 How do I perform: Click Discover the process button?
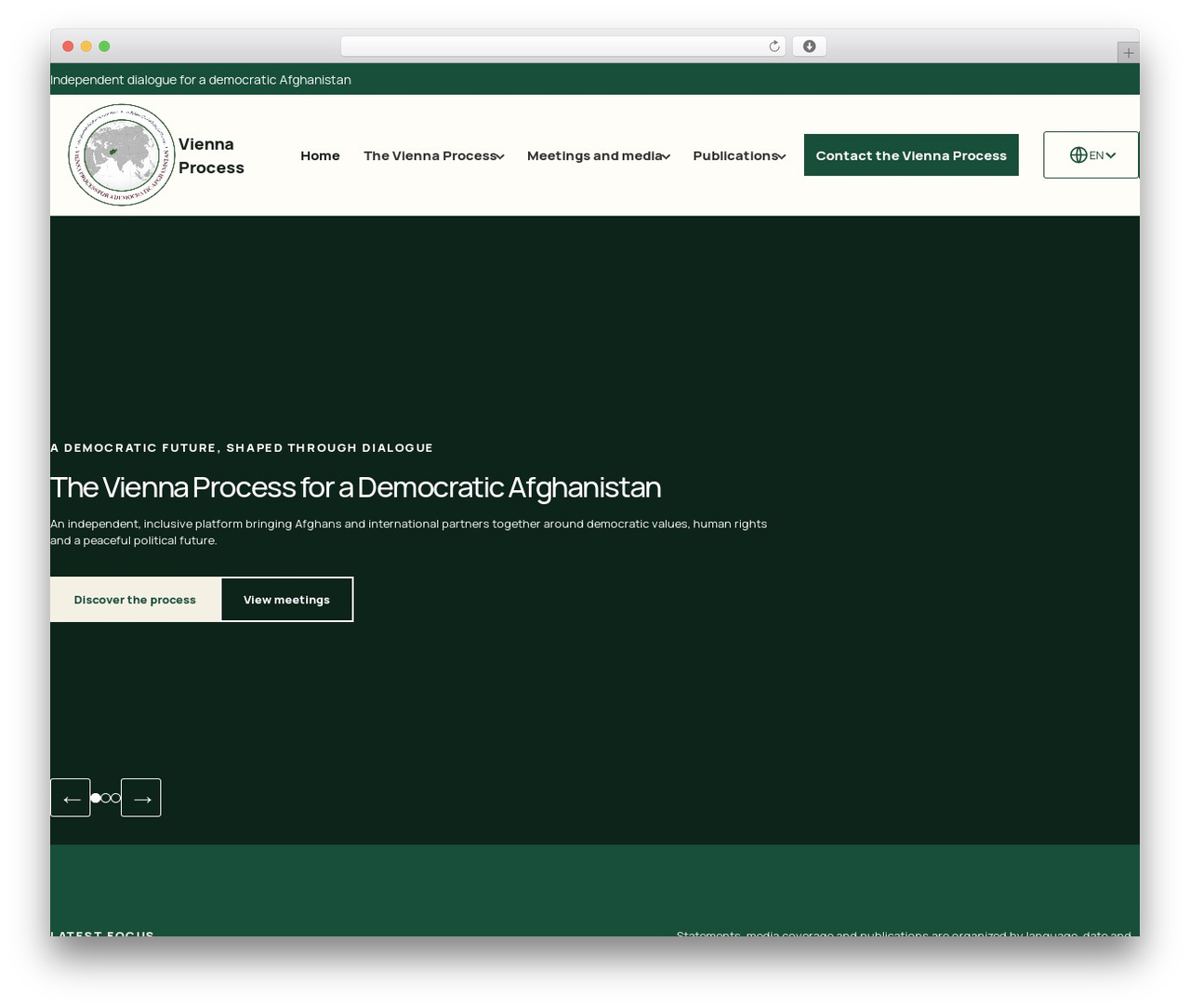tap(135, 600)
